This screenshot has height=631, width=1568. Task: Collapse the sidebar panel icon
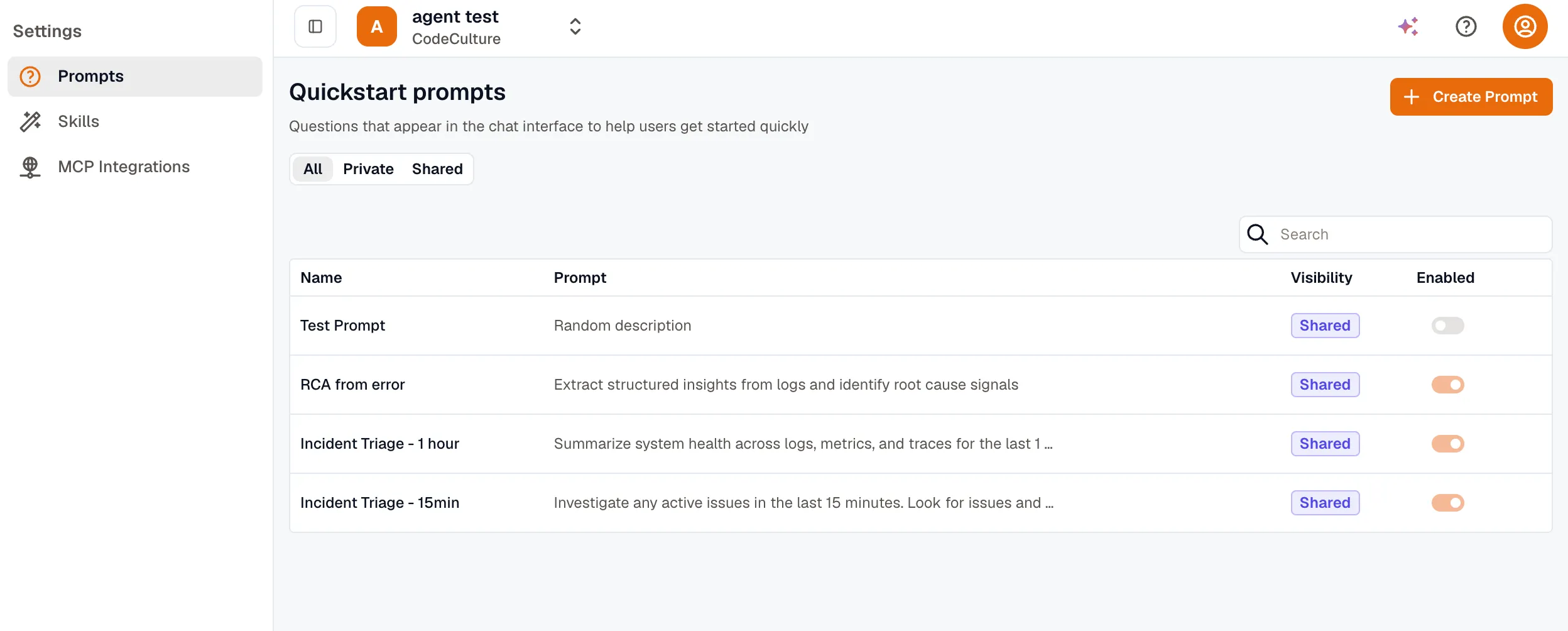[x=315, y=26]
